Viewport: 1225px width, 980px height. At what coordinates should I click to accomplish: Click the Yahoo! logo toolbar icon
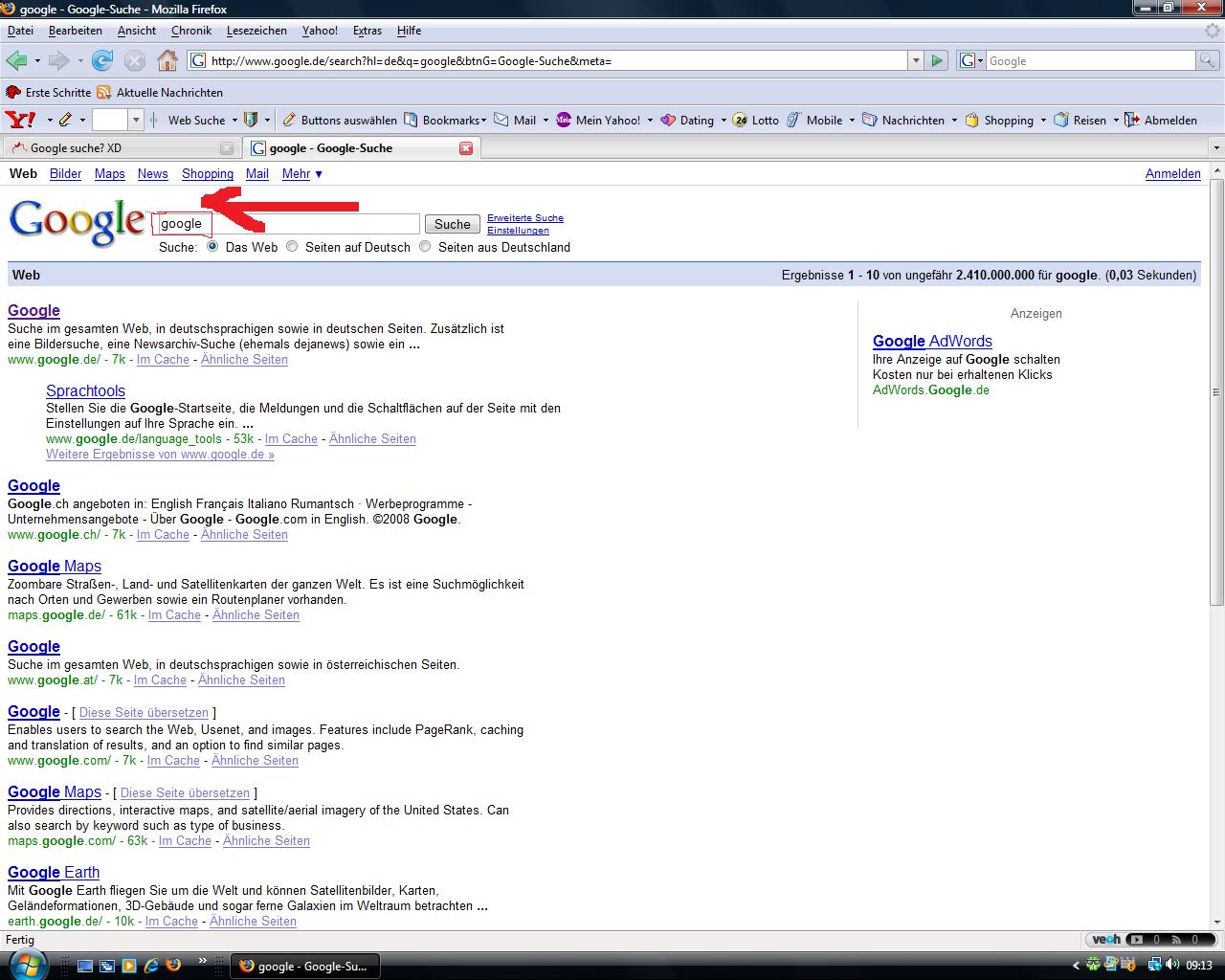tap(20, 120)
